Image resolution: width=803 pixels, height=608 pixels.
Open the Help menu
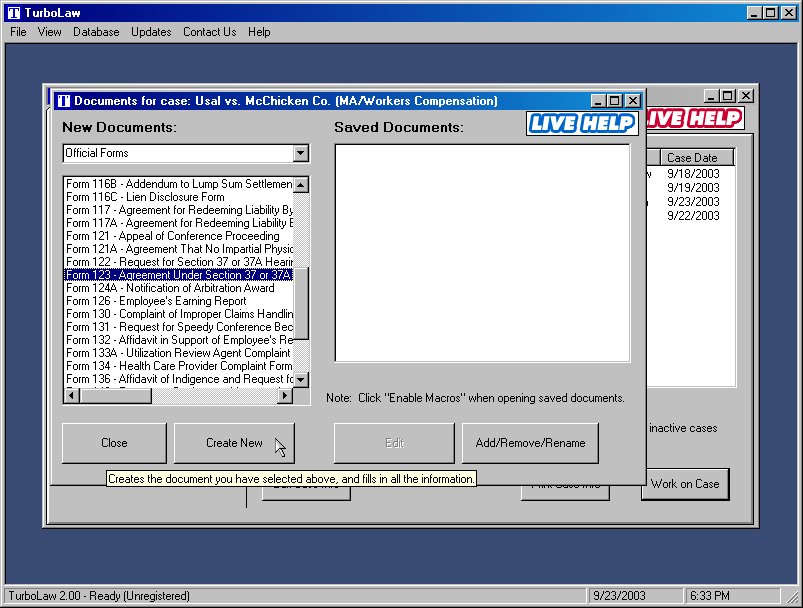click(x=259, y=32)
